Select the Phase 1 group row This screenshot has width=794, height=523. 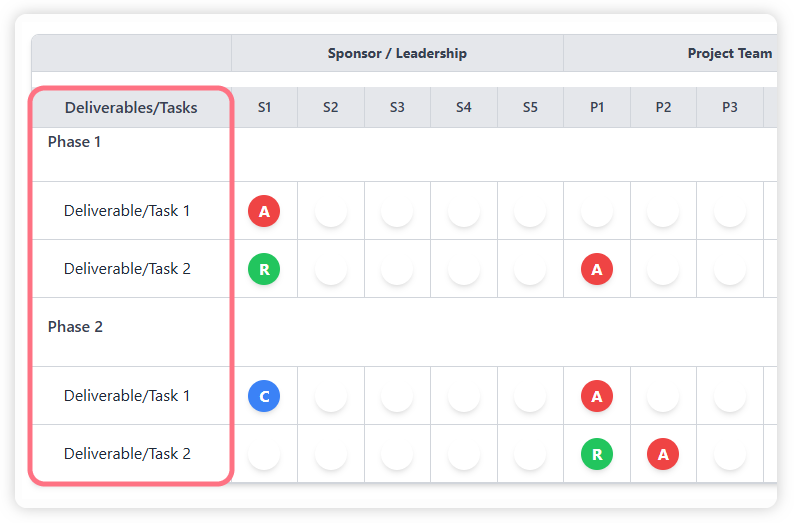[75, 142]
